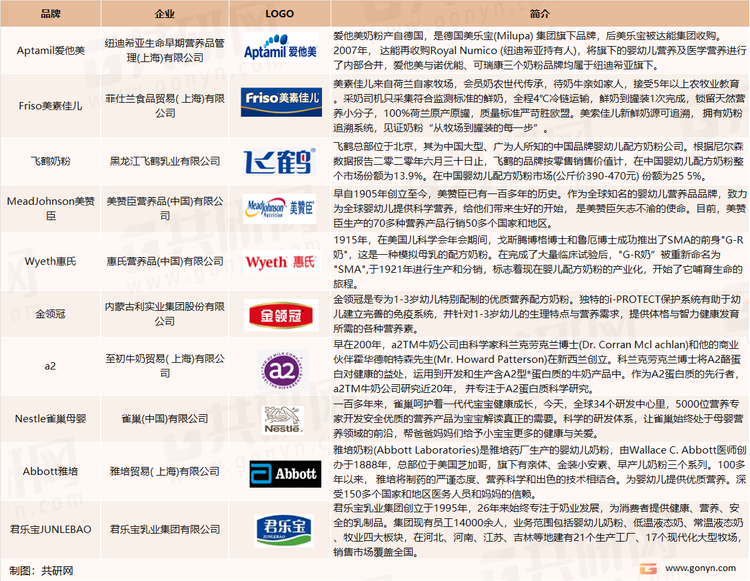Click 君乐宝乳业集团有限公司 cell

coord(165,530)
